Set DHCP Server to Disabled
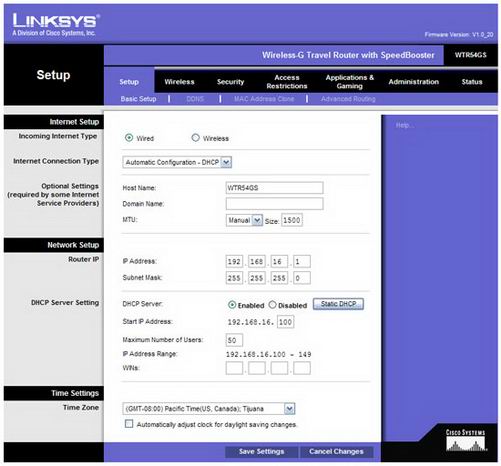 pyautogui.click(x=272, y=305)
